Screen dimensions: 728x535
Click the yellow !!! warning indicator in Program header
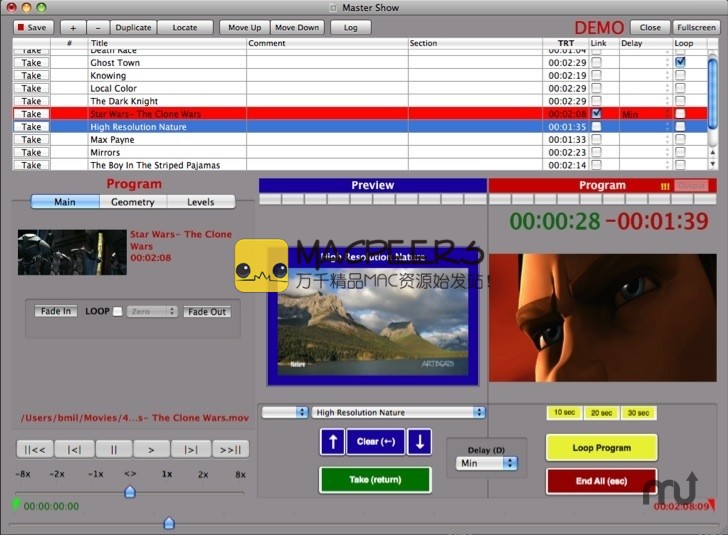[665, 186]
